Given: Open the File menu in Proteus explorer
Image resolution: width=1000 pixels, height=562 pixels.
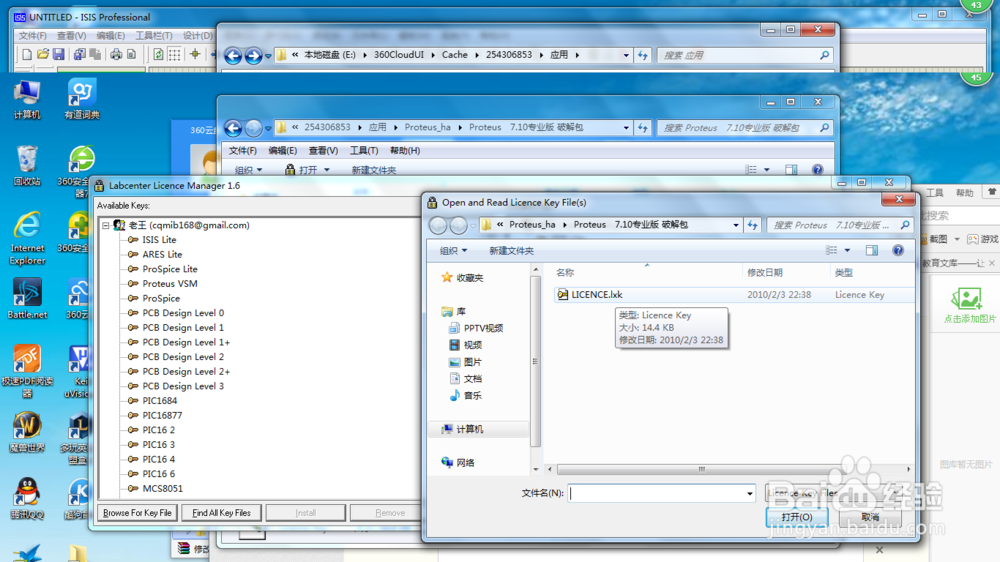Looking at the screenshot, I should pos(243,151).
